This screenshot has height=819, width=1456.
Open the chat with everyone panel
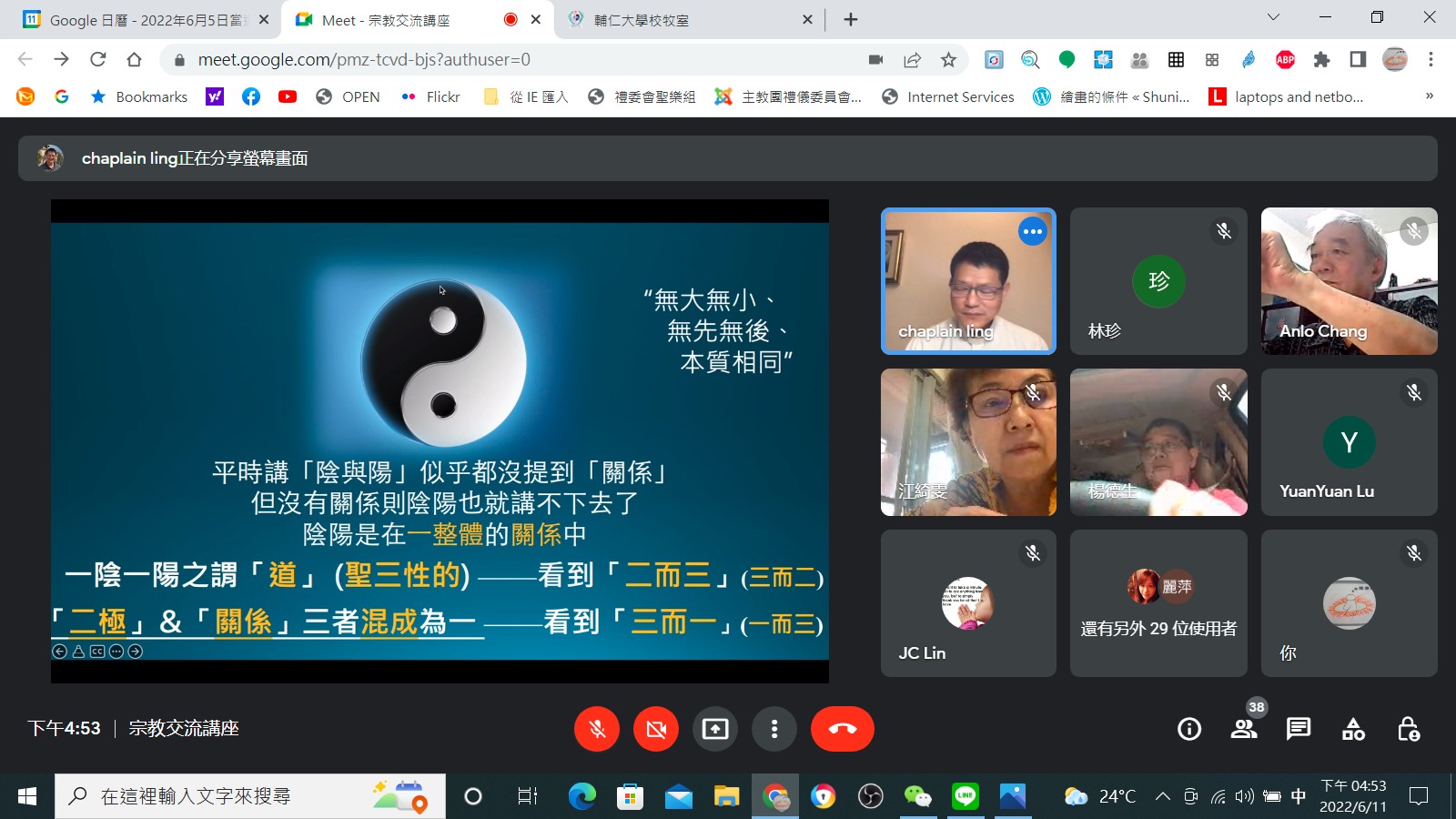[1298, 729]
